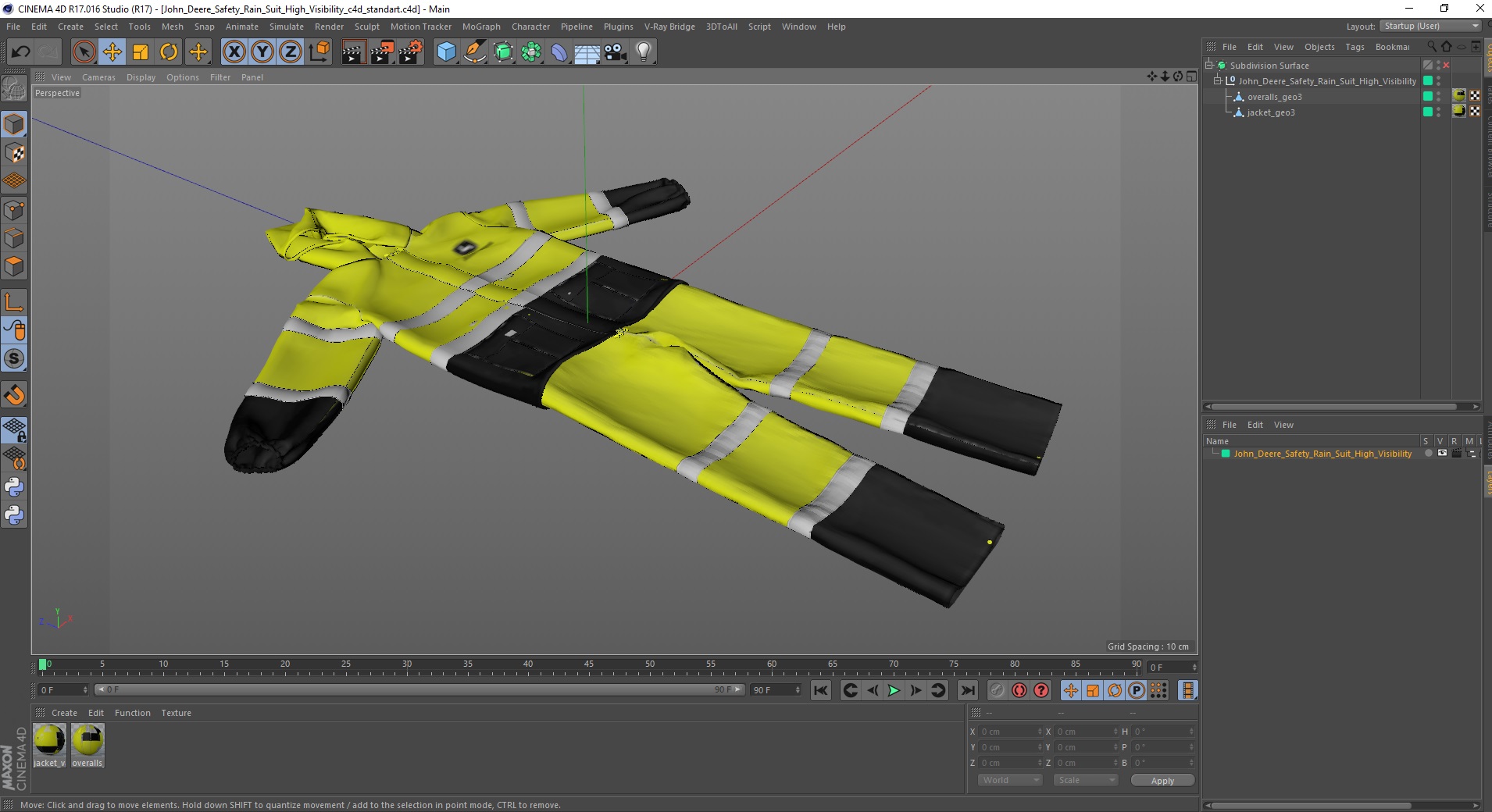This screenshot has width=1492, height=812.
Task: Open the deformer Bend icon
Action: click(x=559, y=52)
